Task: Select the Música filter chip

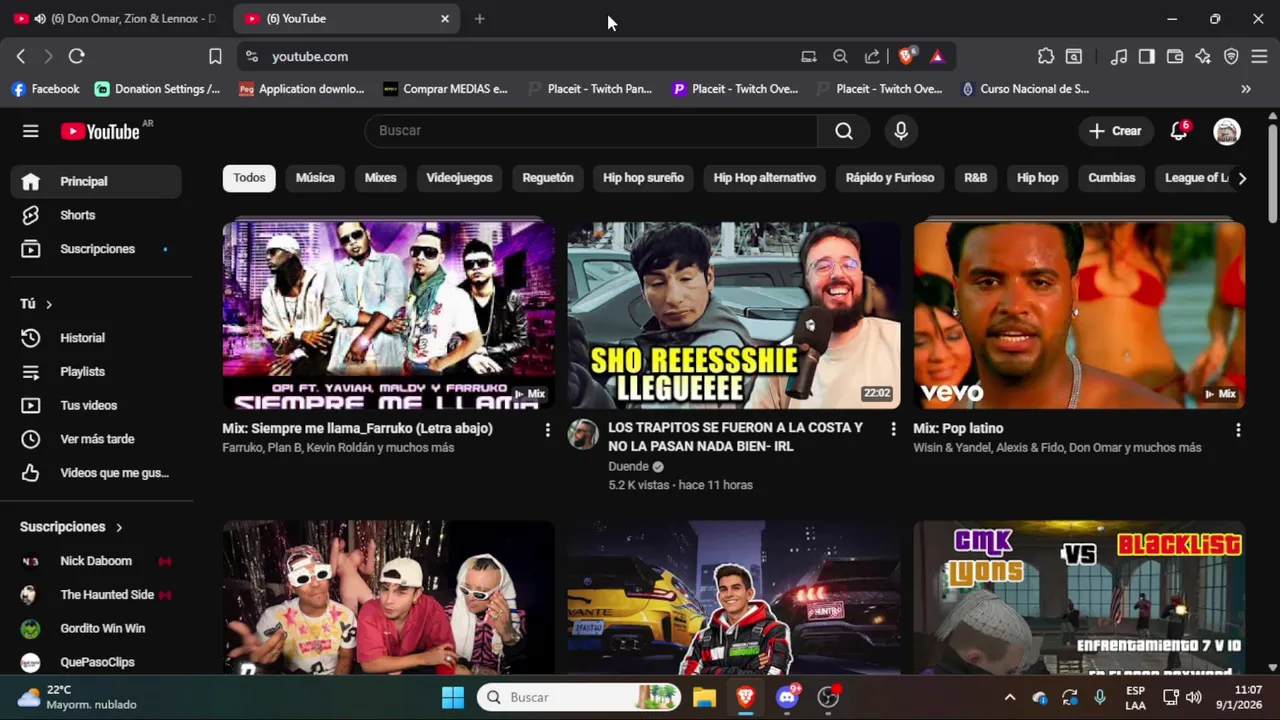Action: [315, 178]
